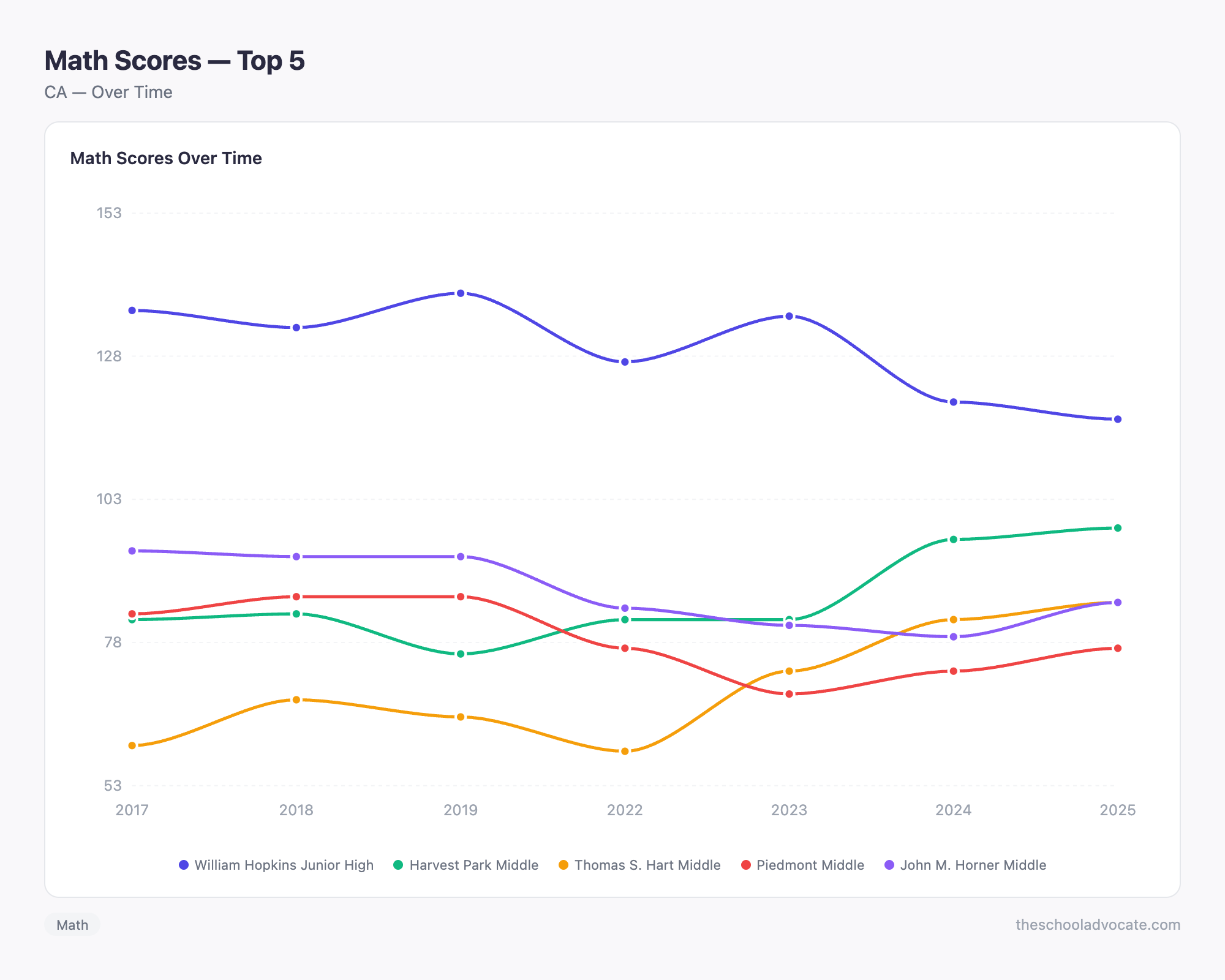
Task: Click William Hopkins 2025 data point
Action: click(1118, 420)
